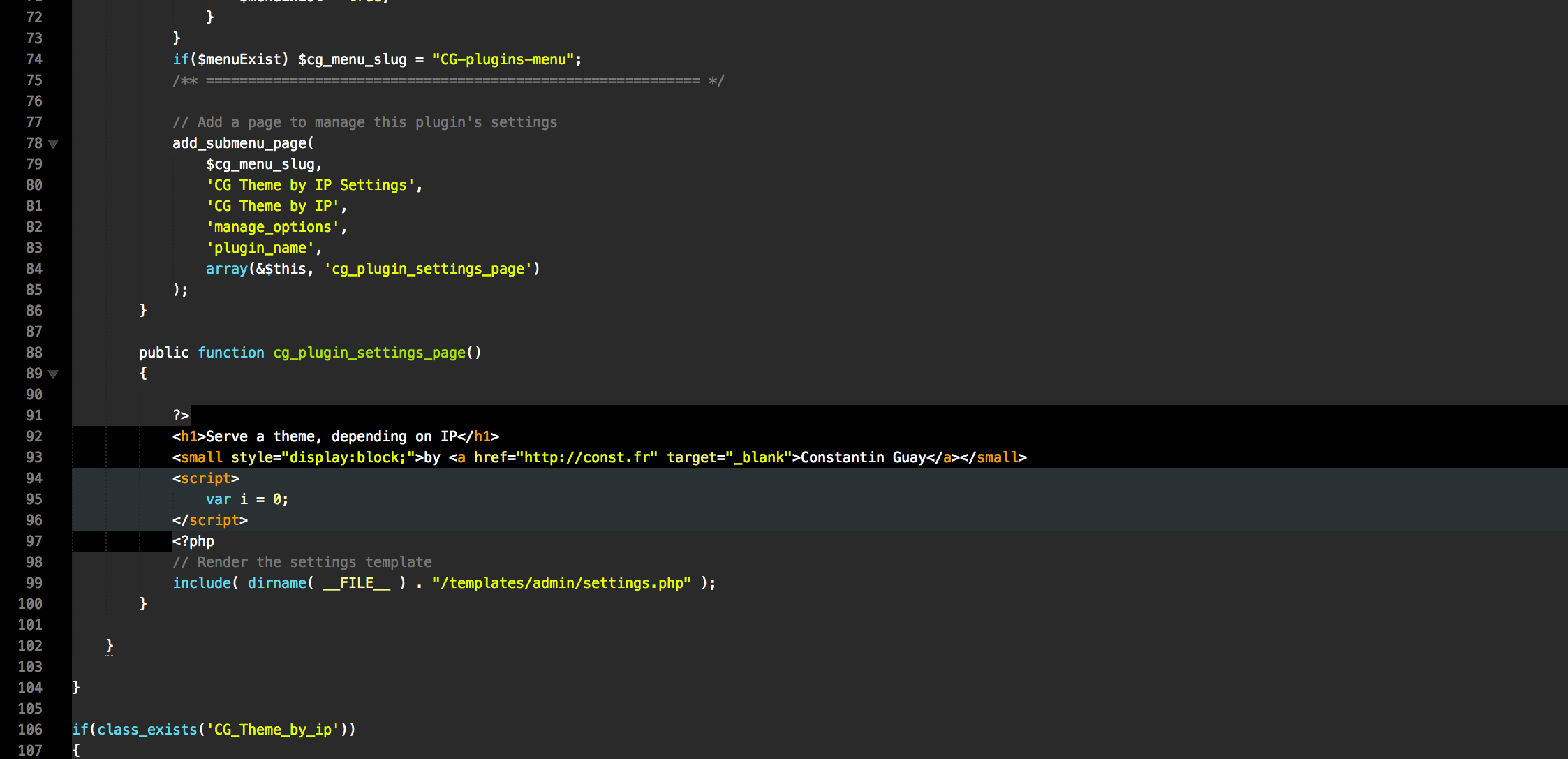Select line number 74
This screenshot has width=1568, height=759.
[x=33, y=59]
